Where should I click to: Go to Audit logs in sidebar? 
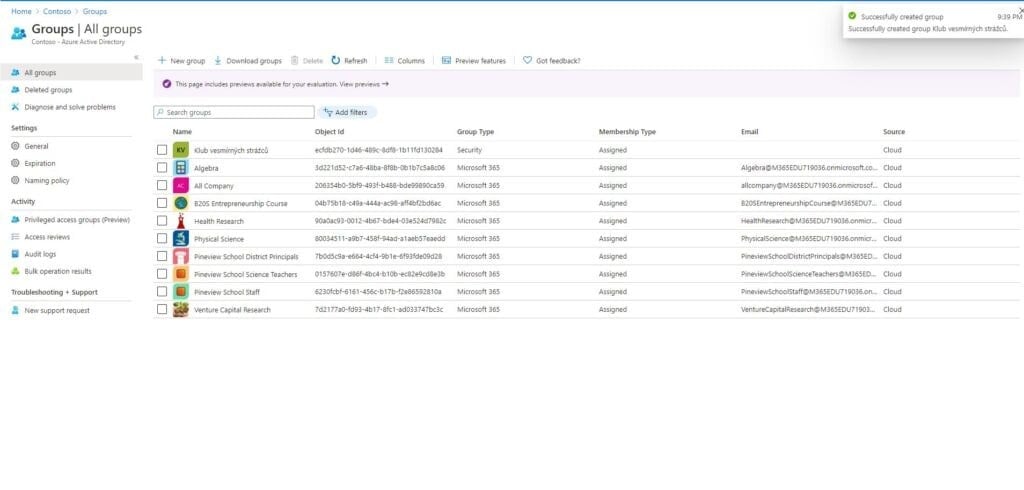(x=41, y=254)
